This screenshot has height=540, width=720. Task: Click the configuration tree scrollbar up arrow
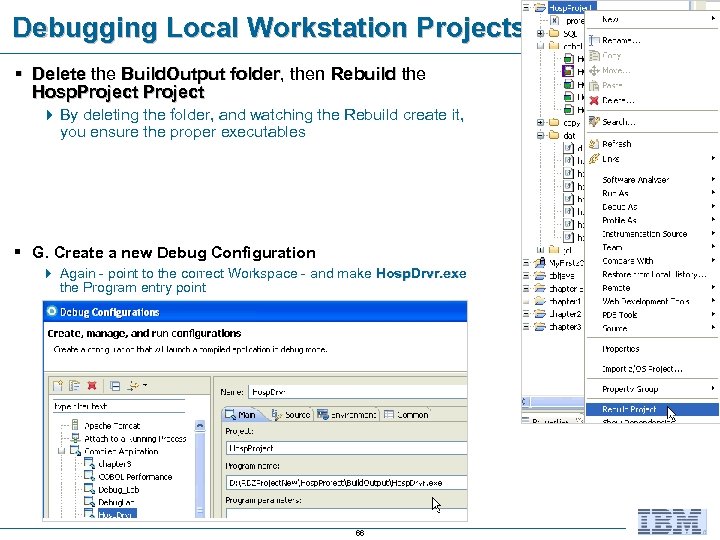click(x=200, y=425)
